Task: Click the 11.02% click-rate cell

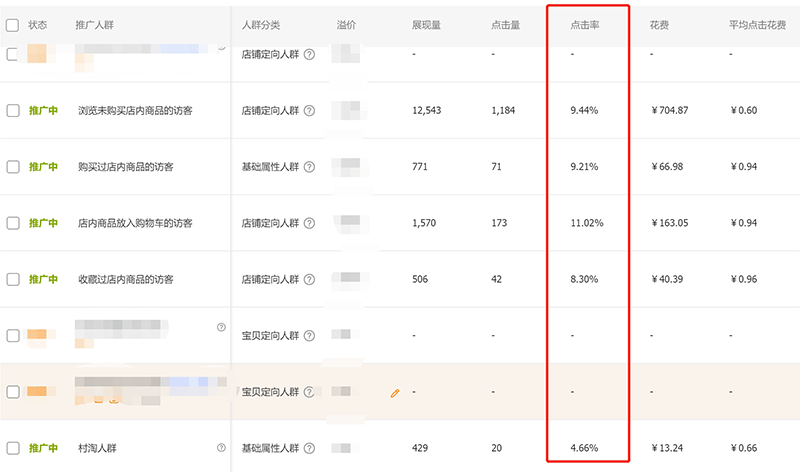Action: pyautogui.click(x=586, y=223)
